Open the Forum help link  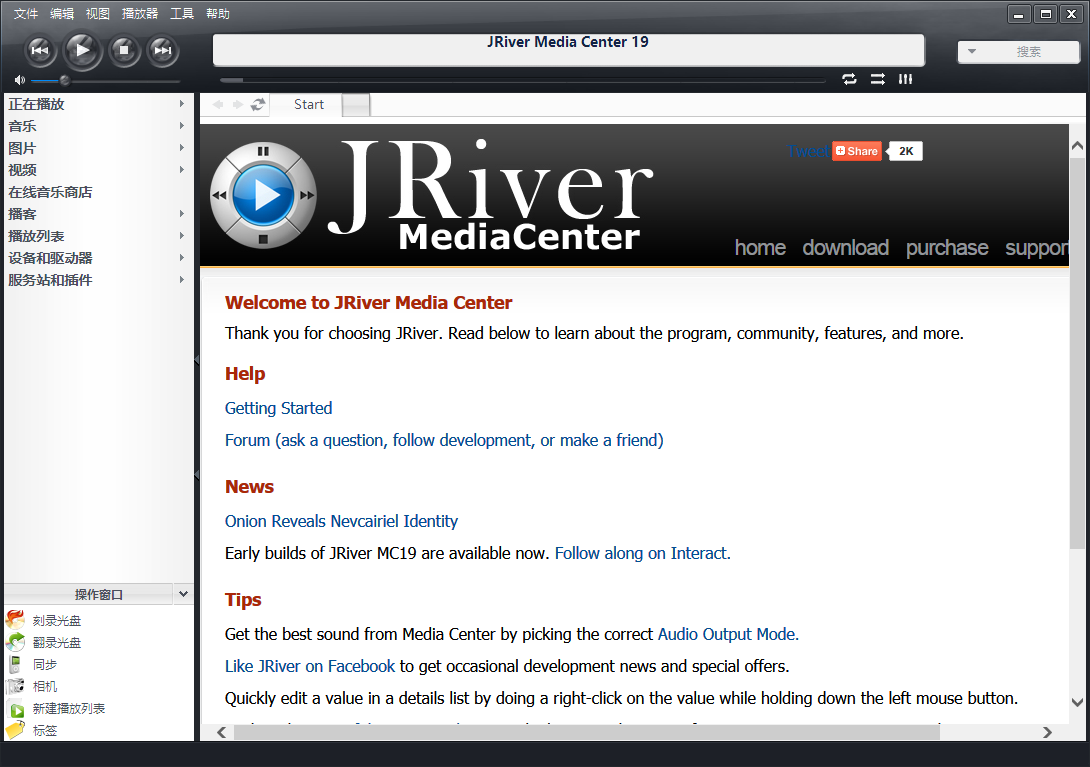click(444, 440)
